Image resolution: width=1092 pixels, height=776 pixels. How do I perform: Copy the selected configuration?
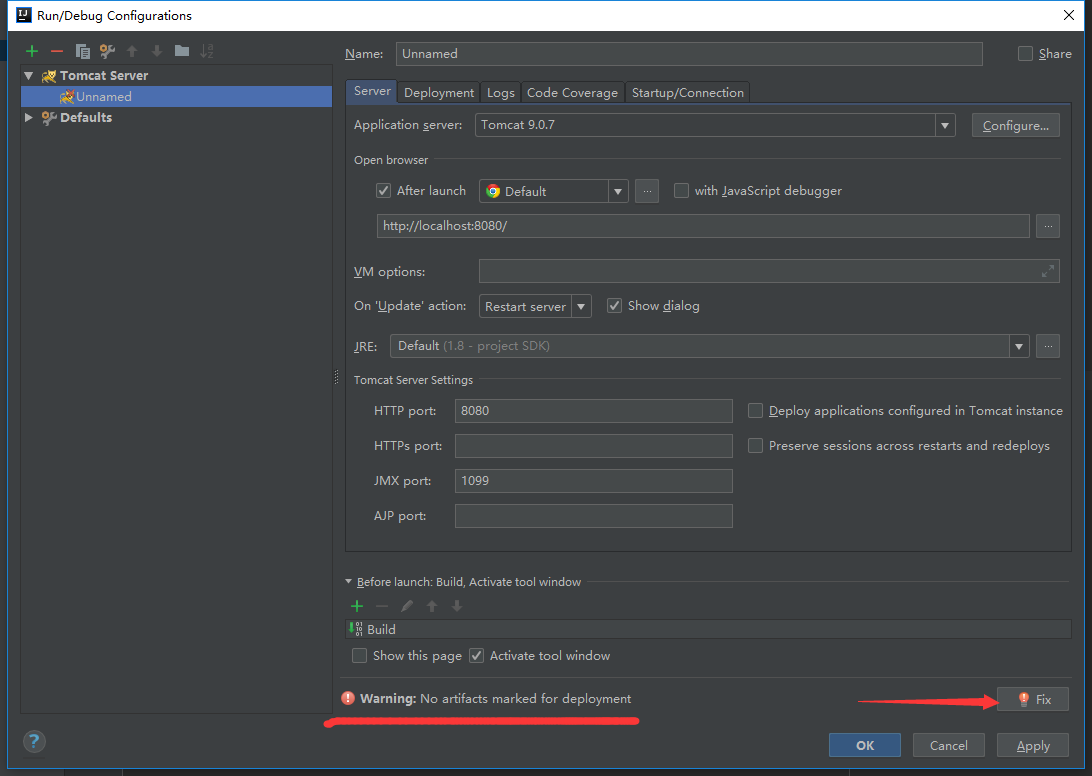[x=82, y=51]
